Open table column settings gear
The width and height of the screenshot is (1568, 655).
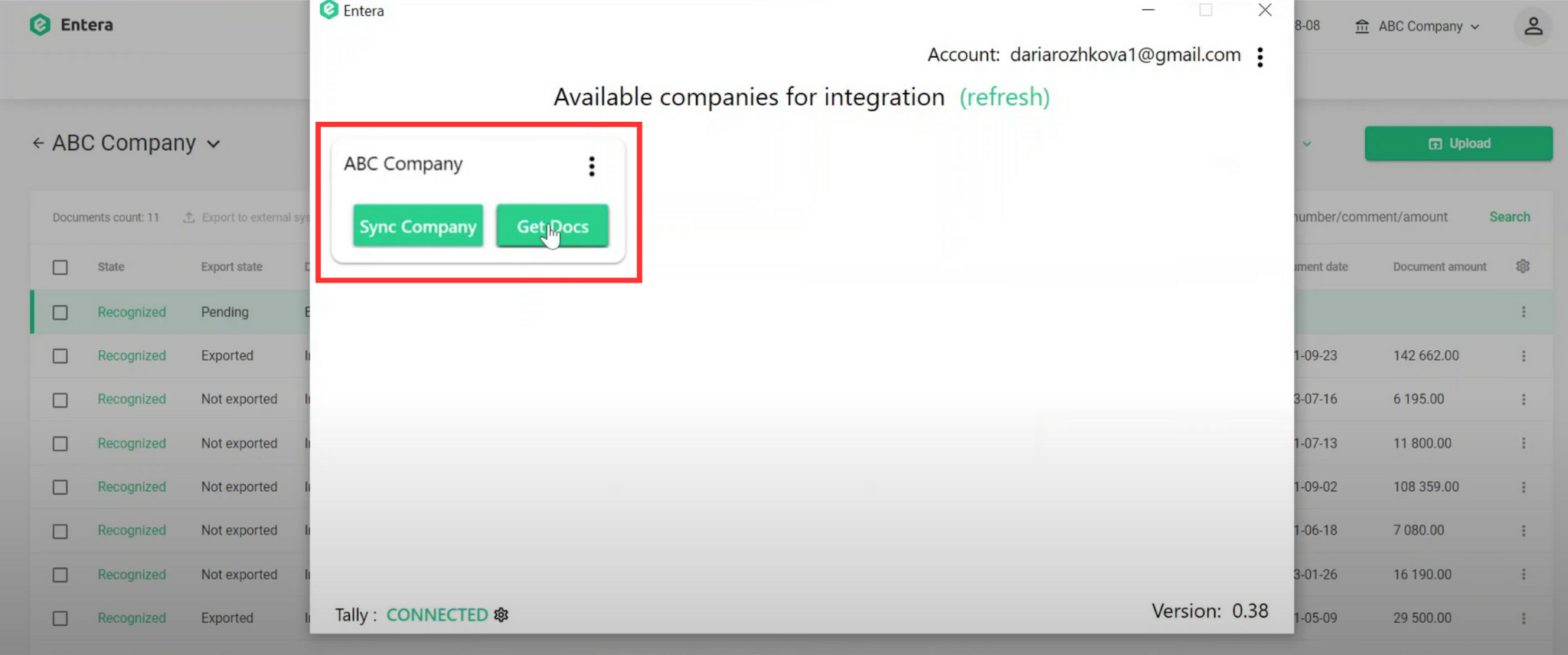click(x=1523, y=267)
